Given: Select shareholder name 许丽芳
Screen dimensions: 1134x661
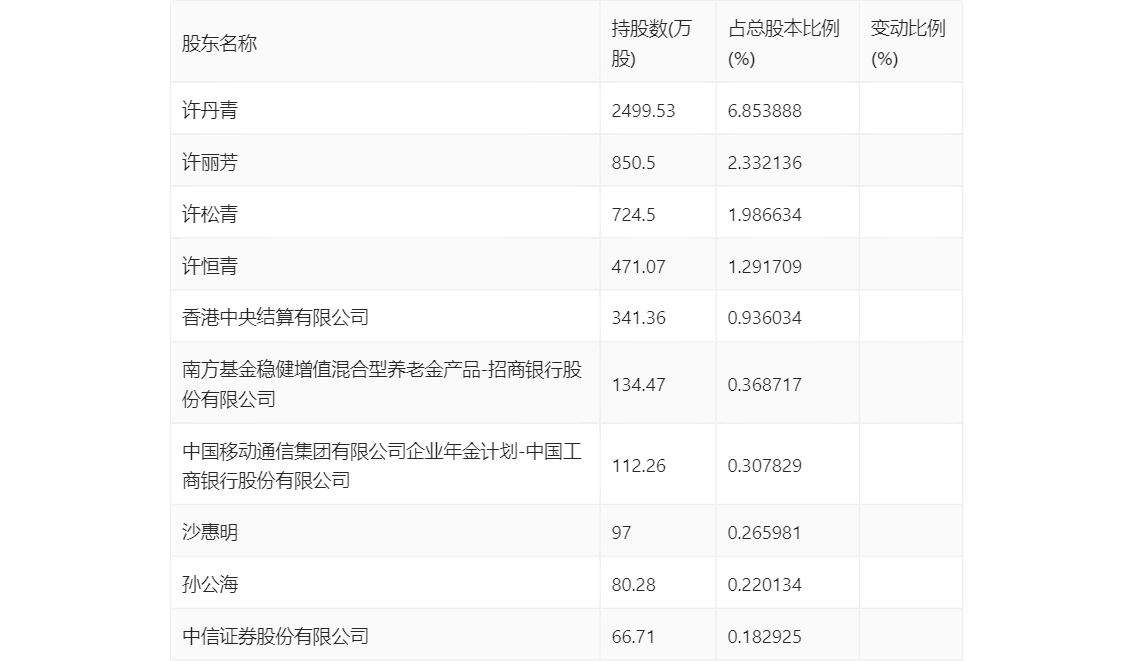Looking at the screenshot, I should 210,162.
